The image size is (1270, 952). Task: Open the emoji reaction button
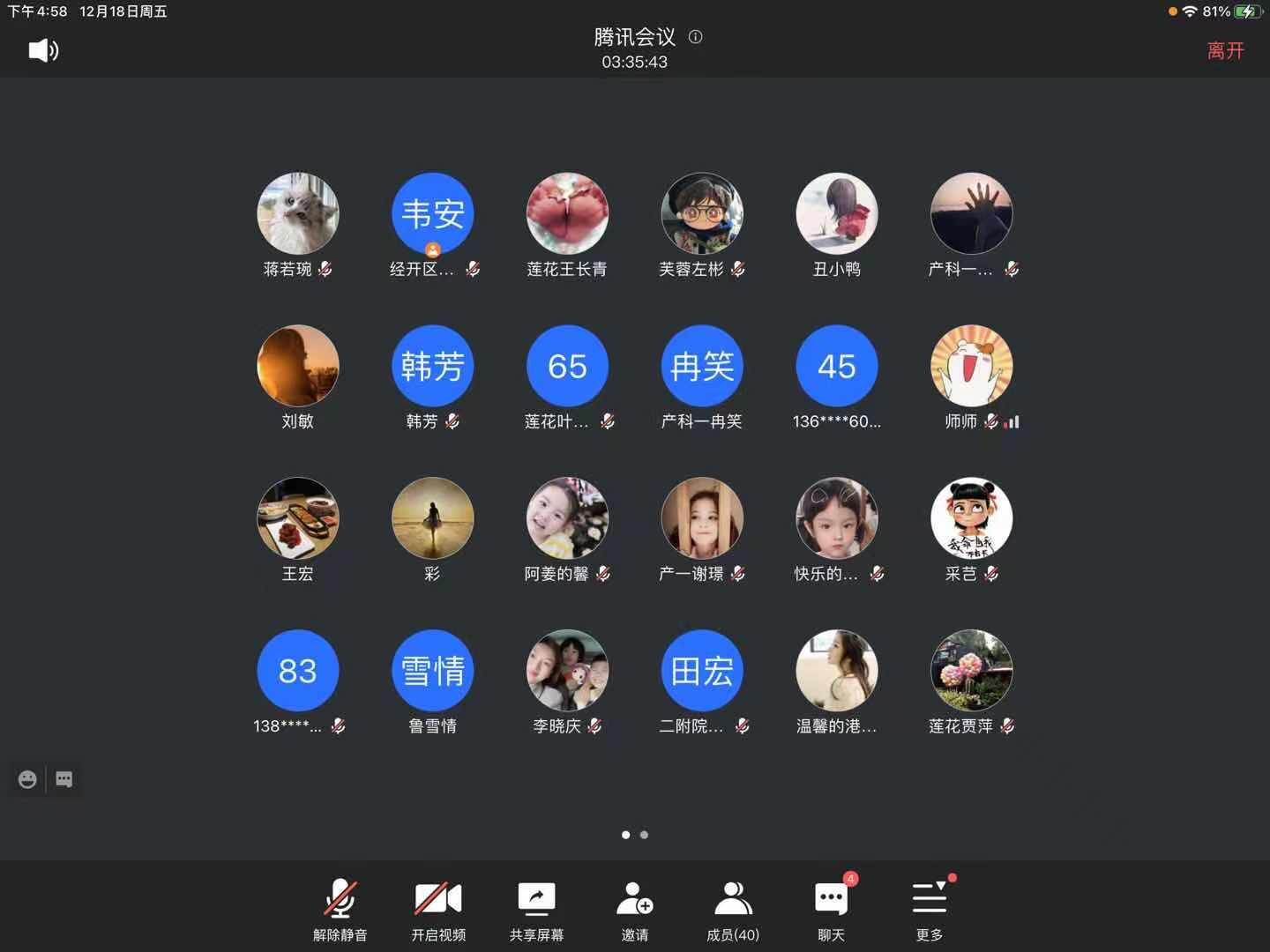27,779
